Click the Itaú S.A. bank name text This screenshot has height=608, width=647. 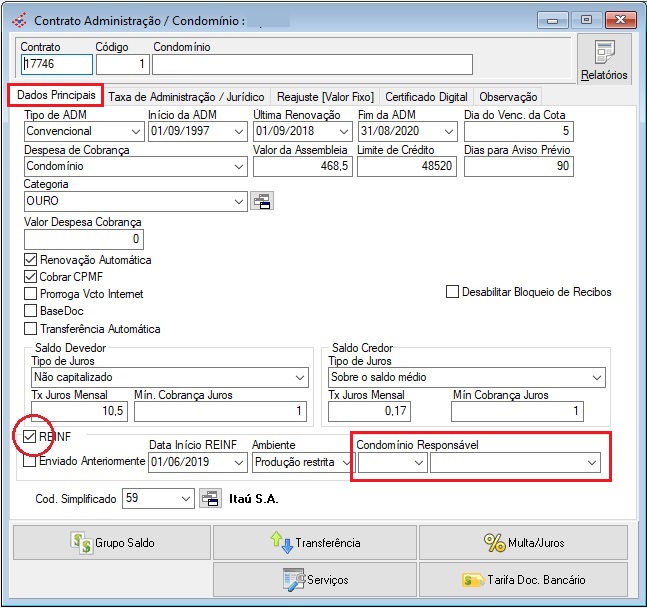254,499
